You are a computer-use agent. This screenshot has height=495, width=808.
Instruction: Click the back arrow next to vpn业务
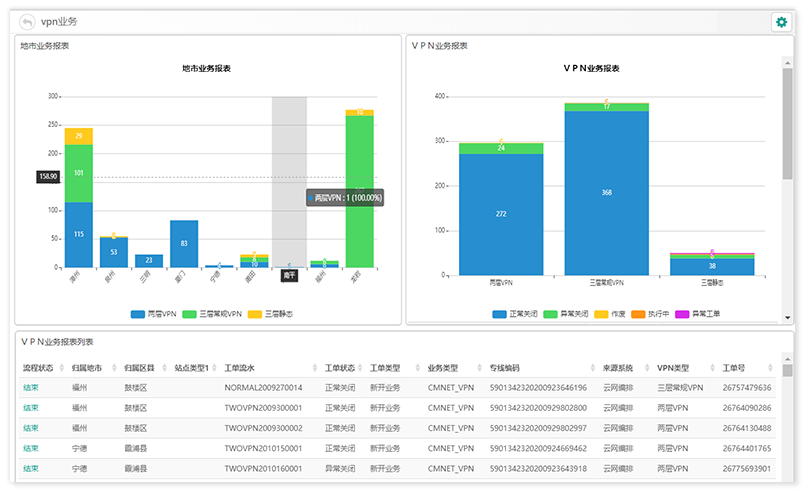(27, 21)
